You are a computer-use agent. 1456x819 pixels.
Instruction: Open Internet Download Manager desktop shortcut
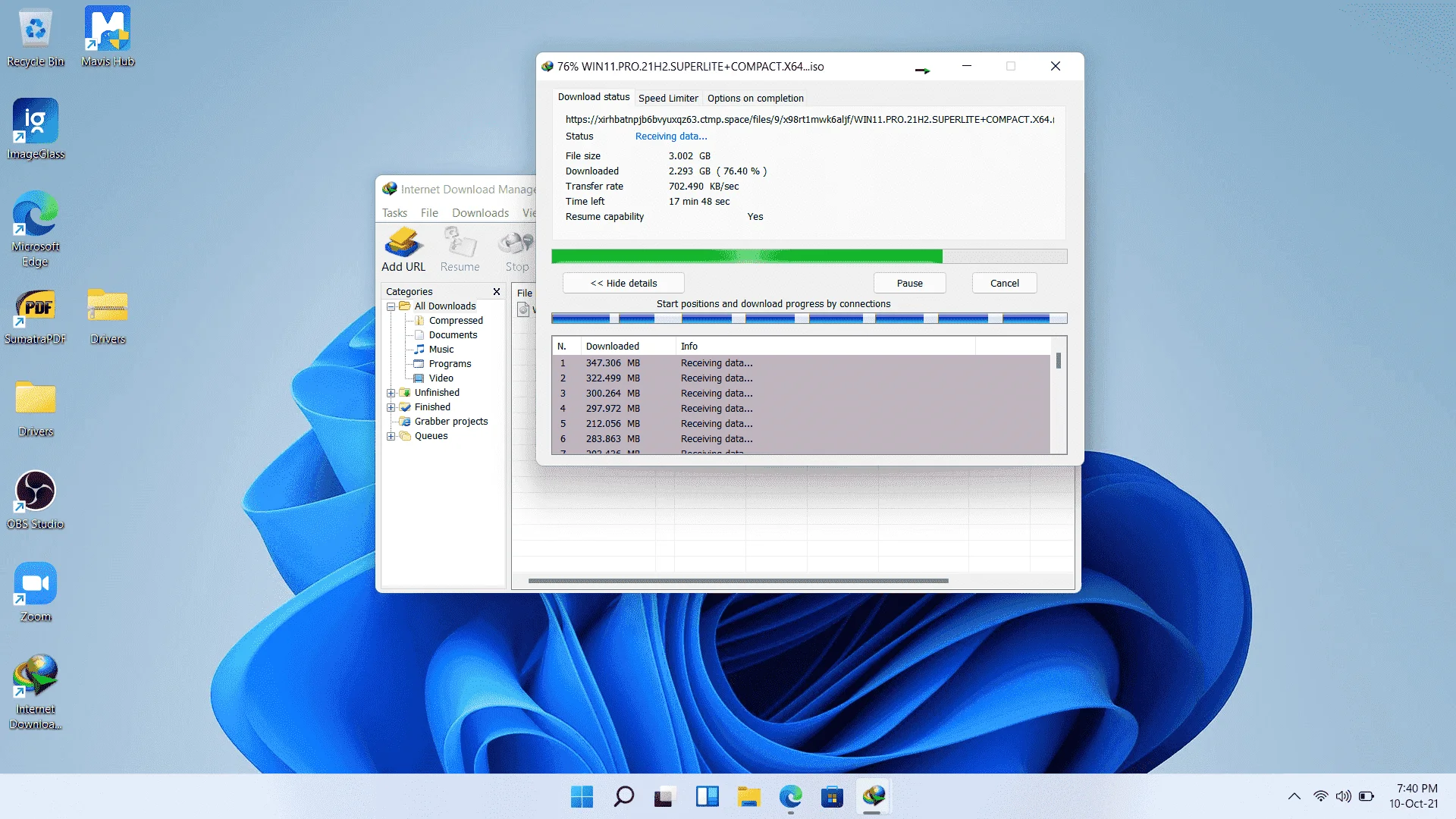(x=36, y=692)
